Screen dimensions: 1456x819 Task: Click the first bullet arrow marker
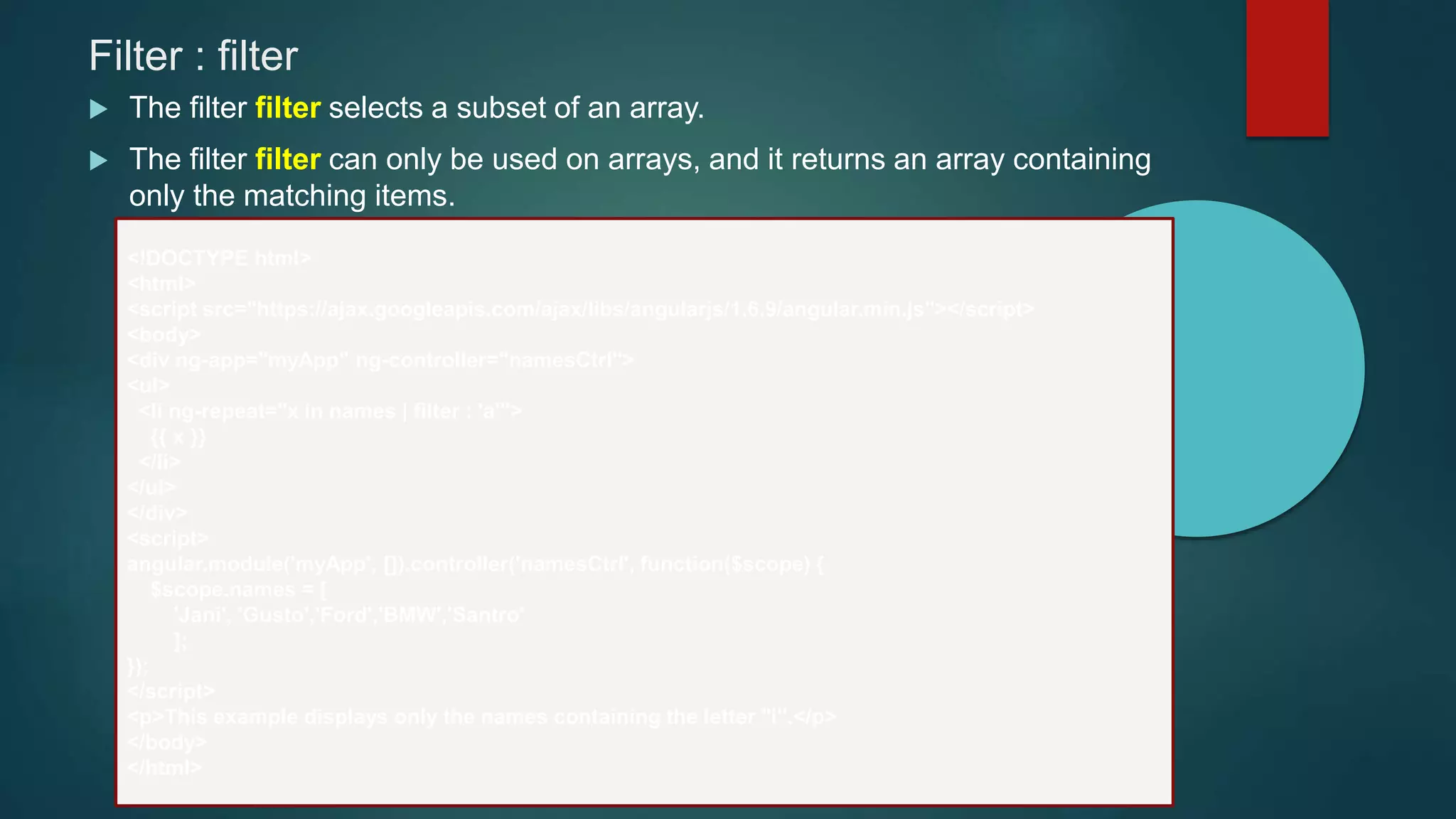99,109
